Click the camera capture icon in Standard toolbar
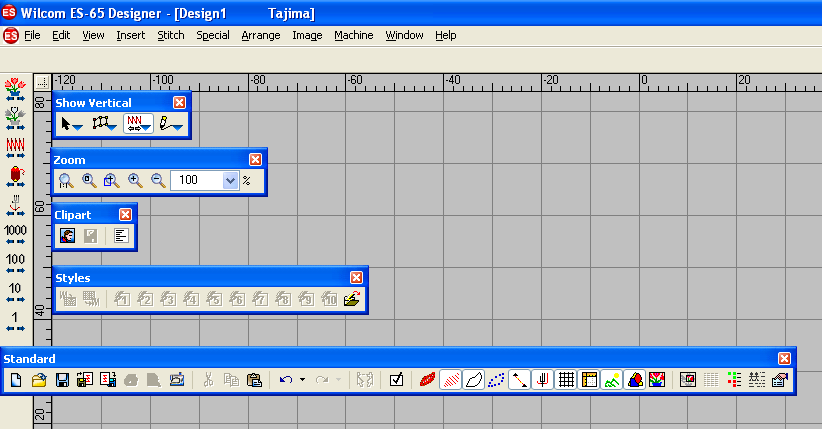This screenshot has height=429, width=822. pyautogui.click(x=177, y=380)
